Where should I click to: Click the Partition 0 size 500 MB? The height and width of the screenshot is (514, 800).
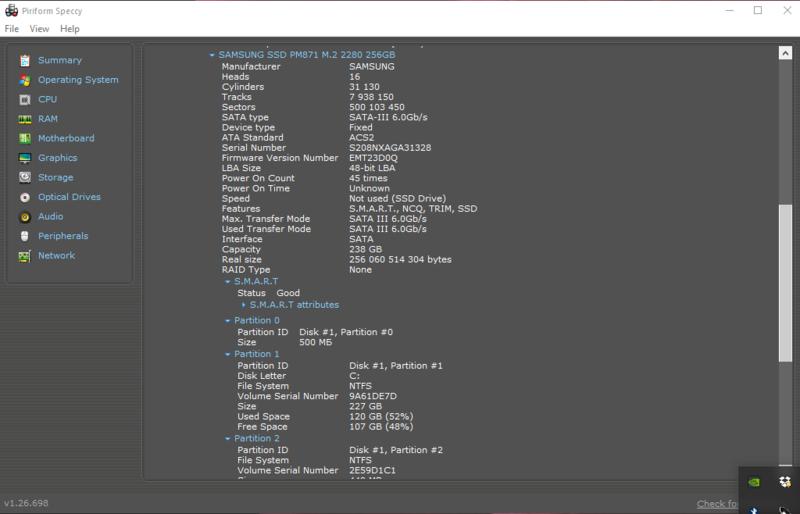(315, 342)
